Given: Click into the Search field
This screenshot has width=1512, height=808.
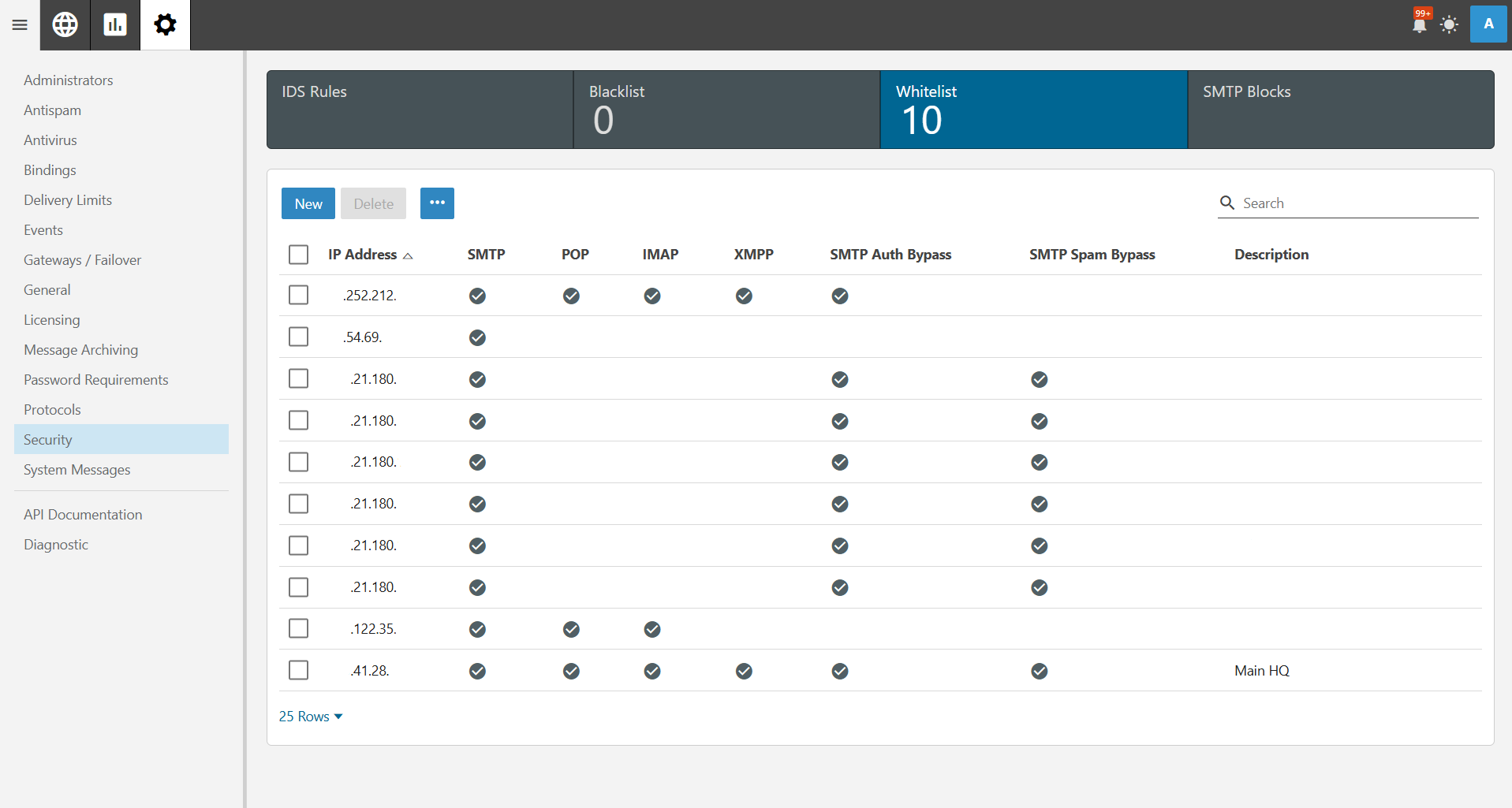Looking at the screenshot, I should click(1357, 203).
